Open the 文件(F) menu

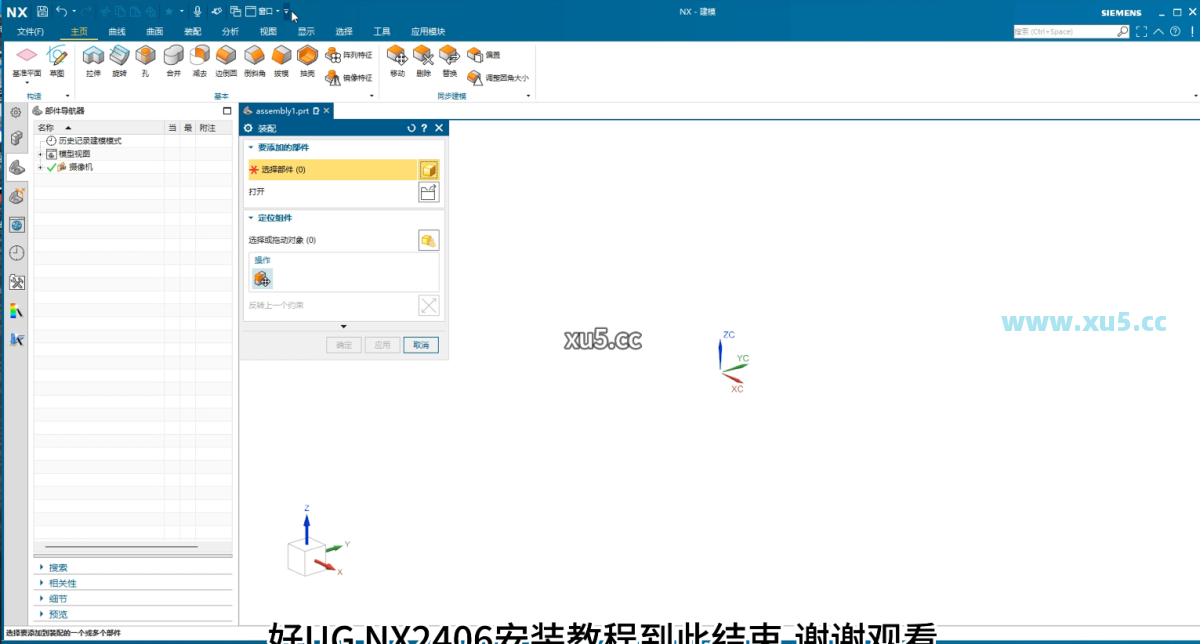click(30, 31)
